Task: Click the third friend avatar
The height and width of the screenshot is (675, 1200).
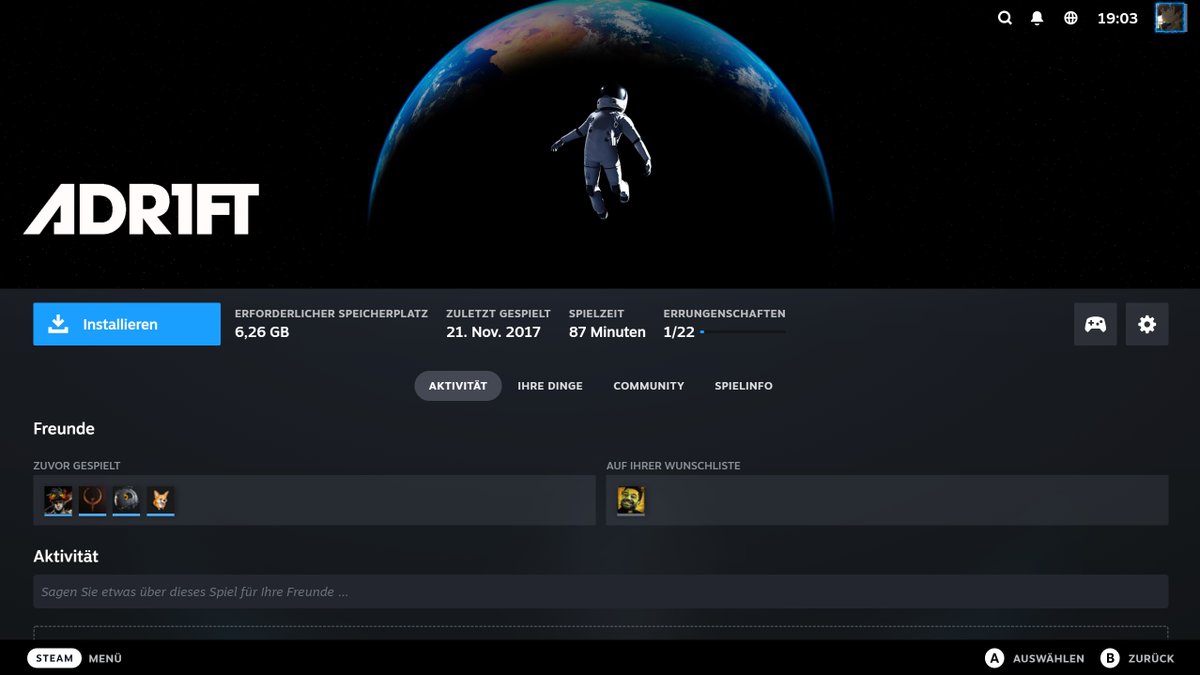Action: [x=126, y=501]
